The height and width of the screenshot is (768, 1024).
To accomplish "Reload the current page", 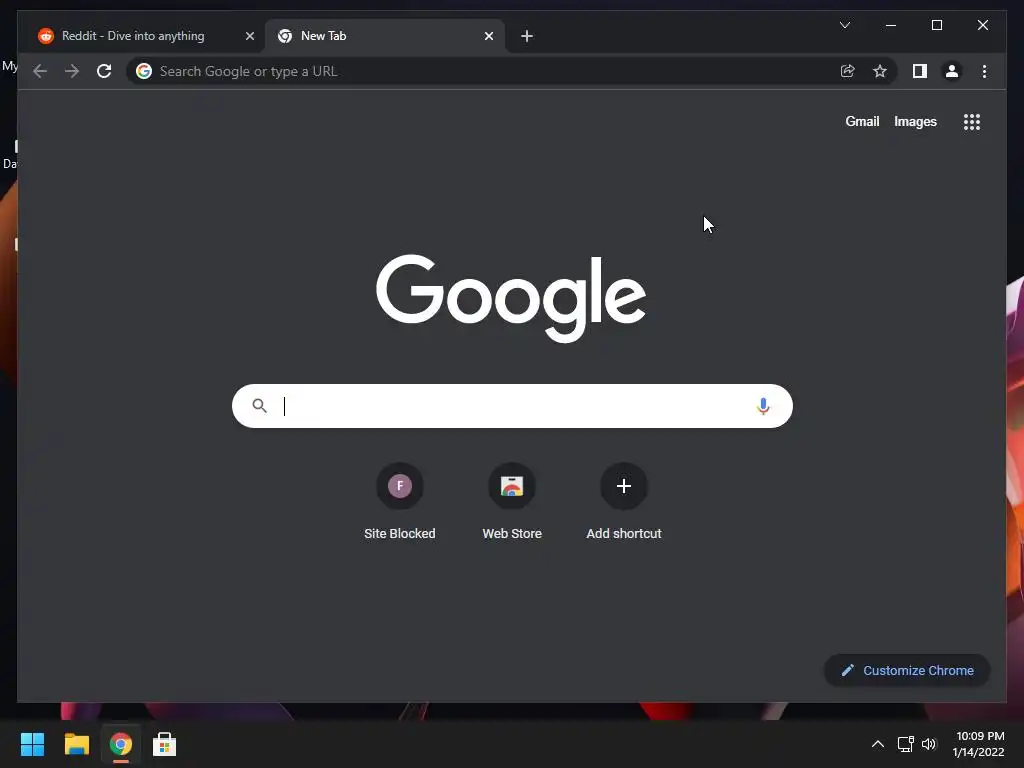I will coord(104,71).
